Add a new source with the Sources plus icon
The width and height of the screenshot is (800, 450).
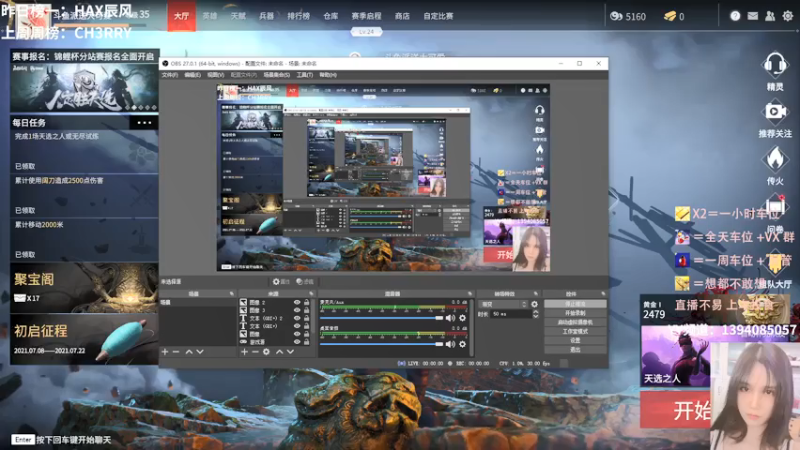pos(244,352)
